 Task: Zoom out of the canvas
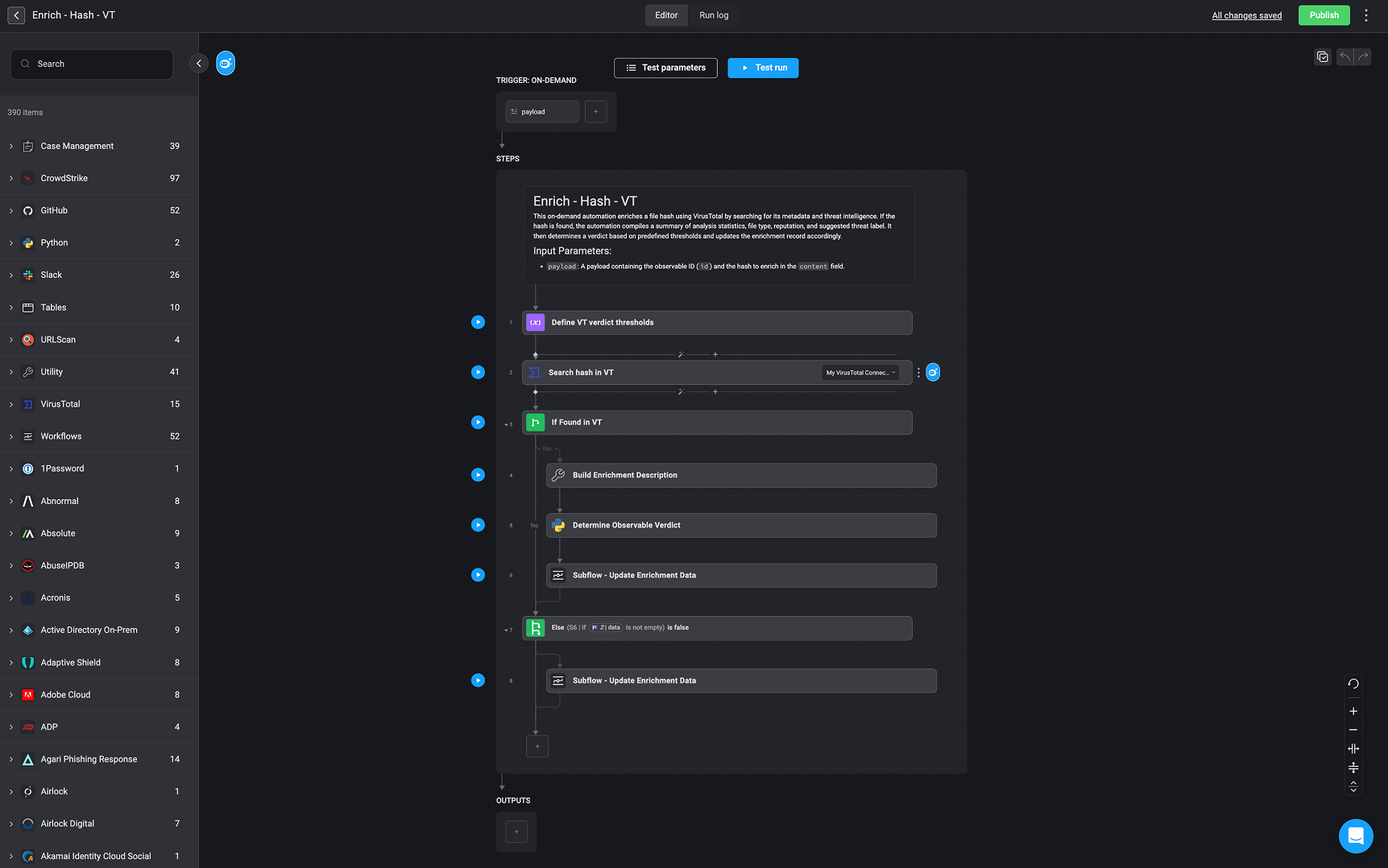[x=1353, y=730]
